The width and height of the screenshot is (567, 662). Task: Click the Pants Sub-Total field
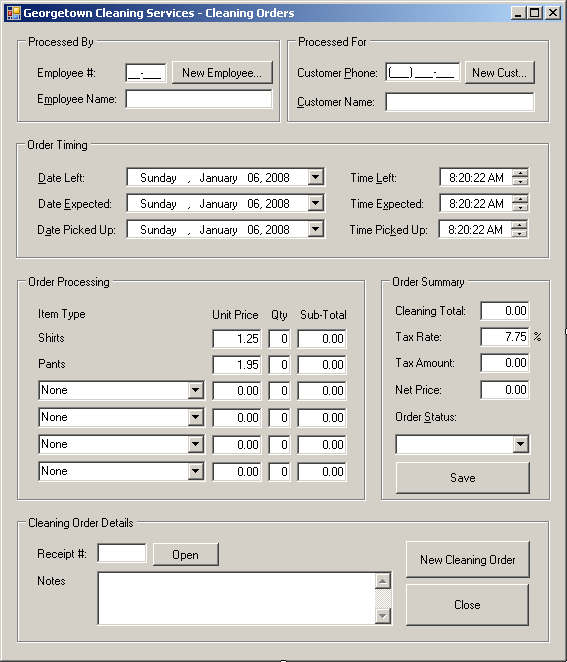(x=322, y=365)
